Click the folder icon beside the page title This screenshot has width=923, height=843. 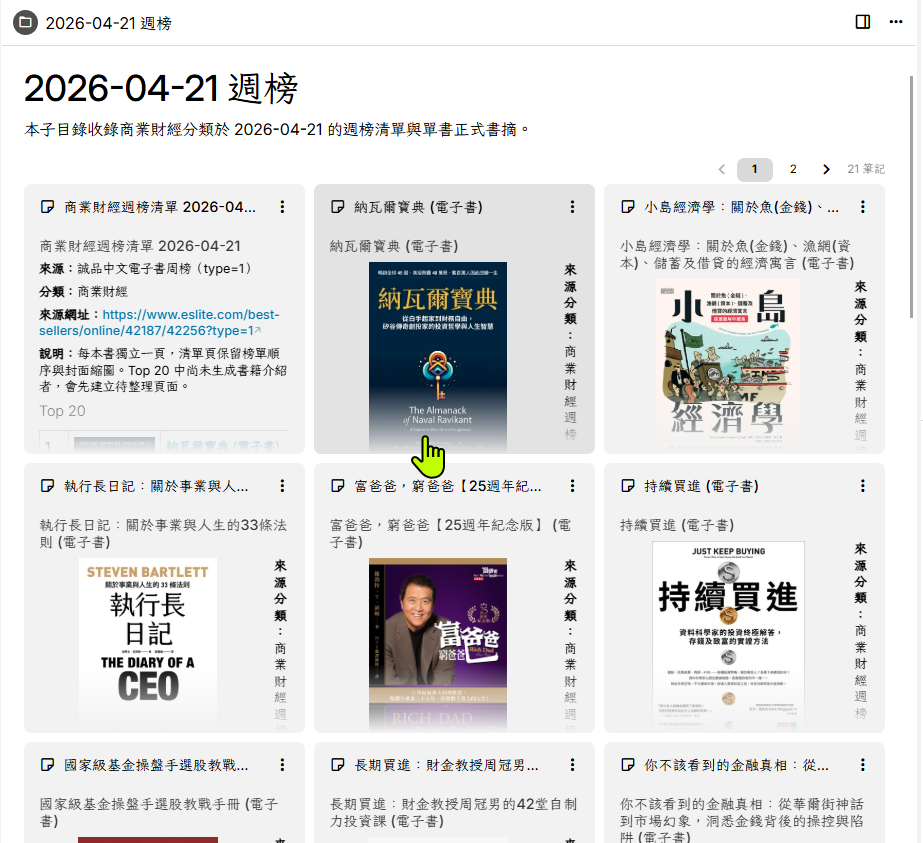26,22
